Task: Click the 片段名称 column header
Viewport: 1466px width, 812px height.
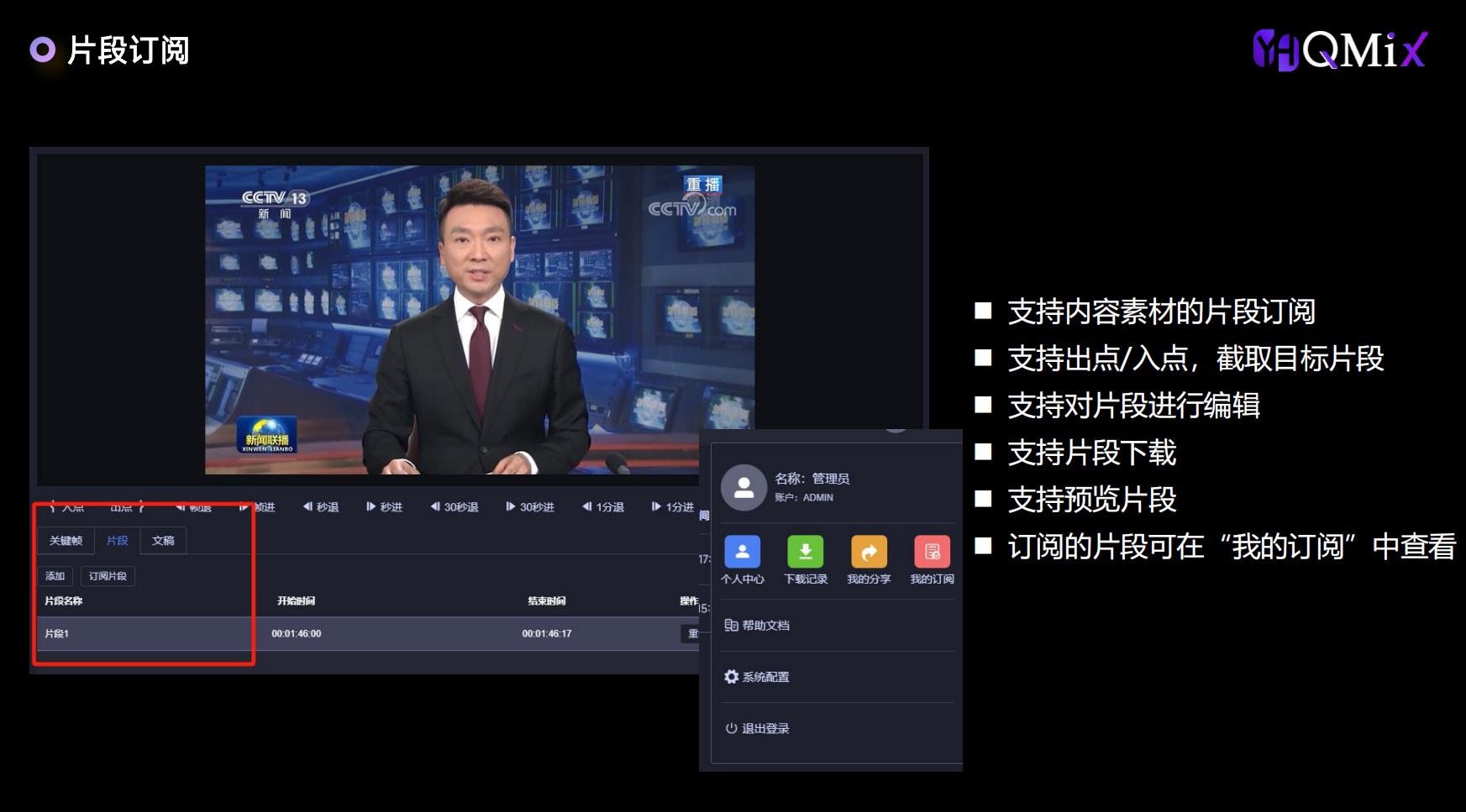Action: coord(63,601)
